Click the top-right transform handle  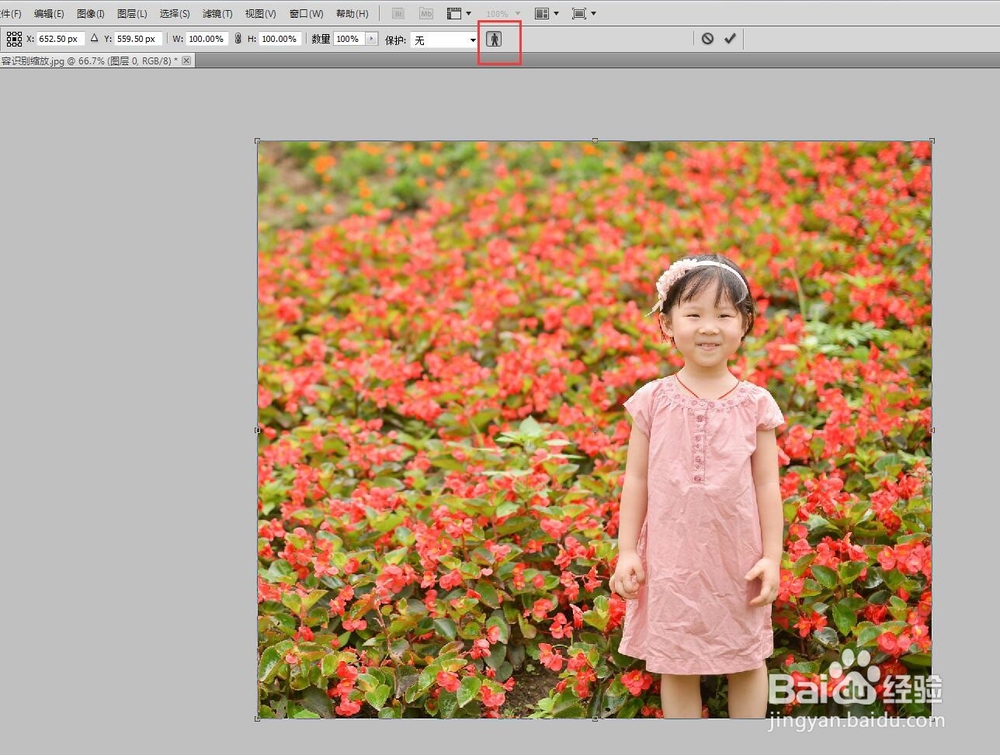point(932,141)
